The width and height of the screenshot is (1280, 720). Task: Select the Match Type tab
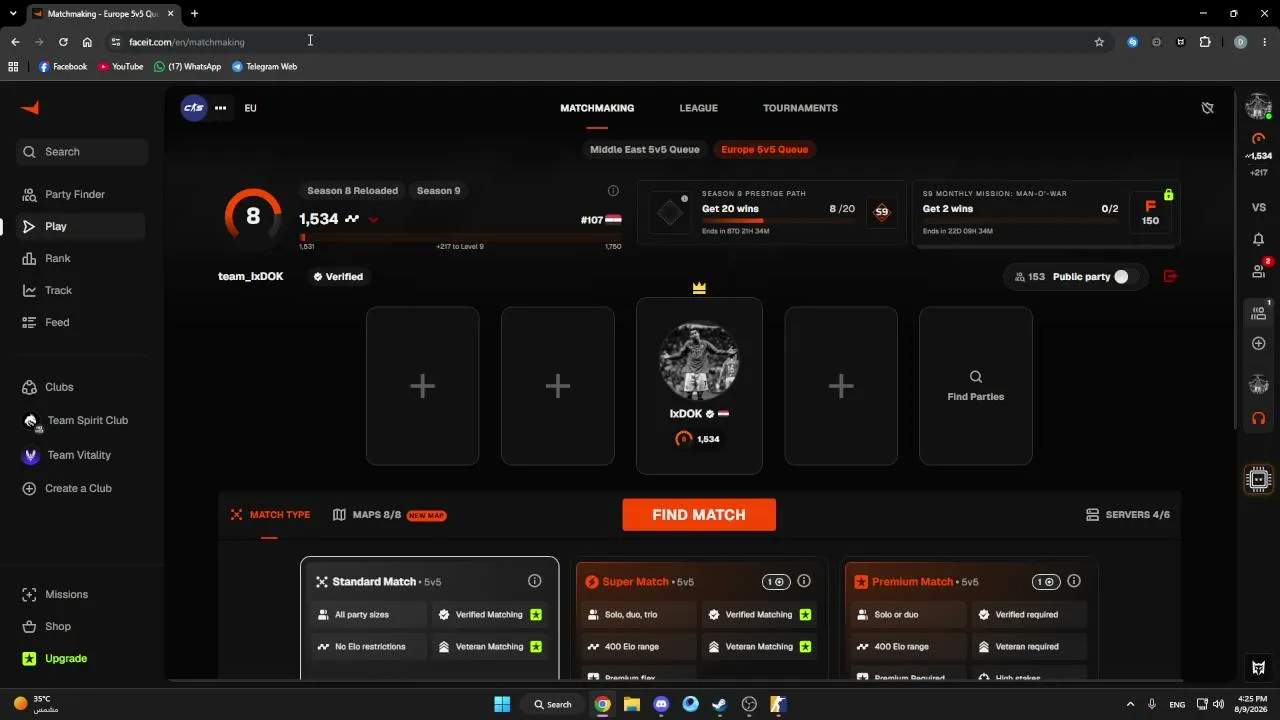[x=270, y=515]
